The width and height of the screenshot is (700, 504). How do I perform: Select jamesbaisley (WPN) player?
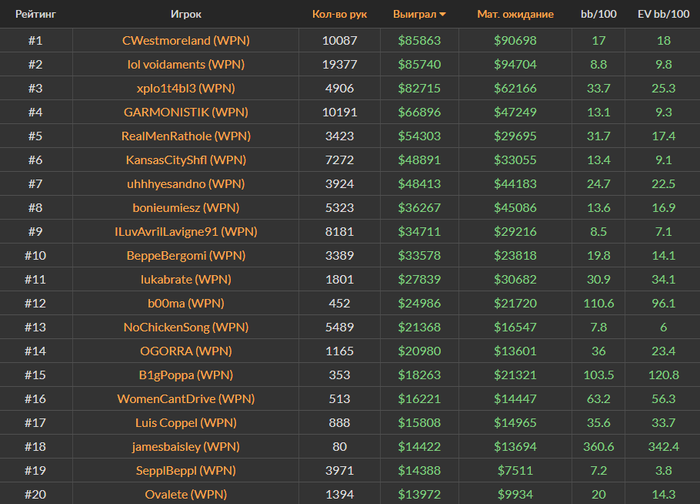186,446
